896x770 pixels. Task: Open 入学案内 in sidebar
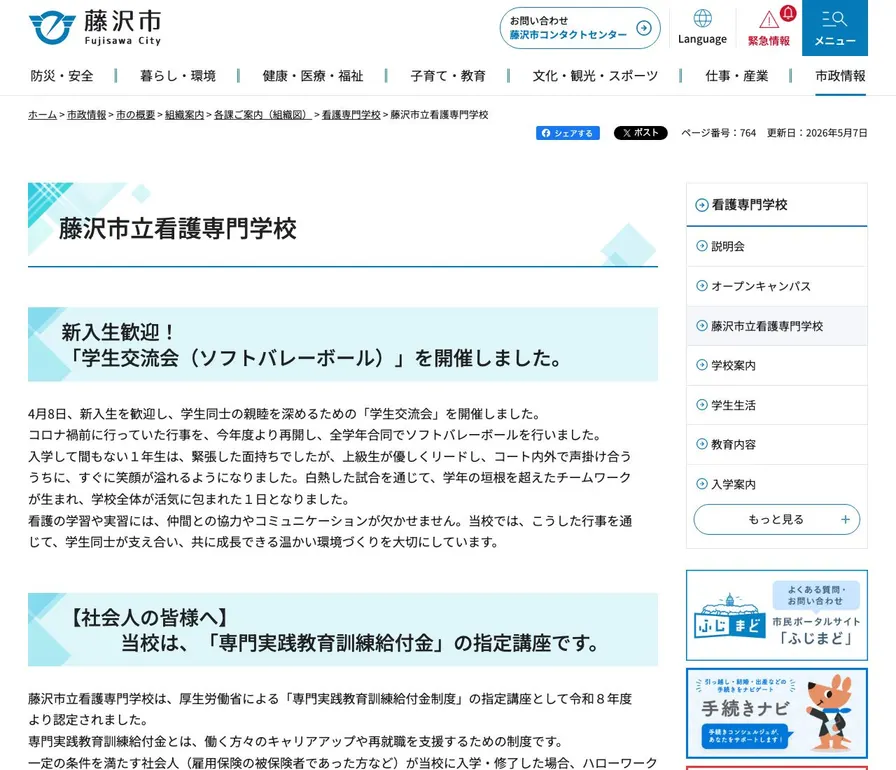point(777,484)
